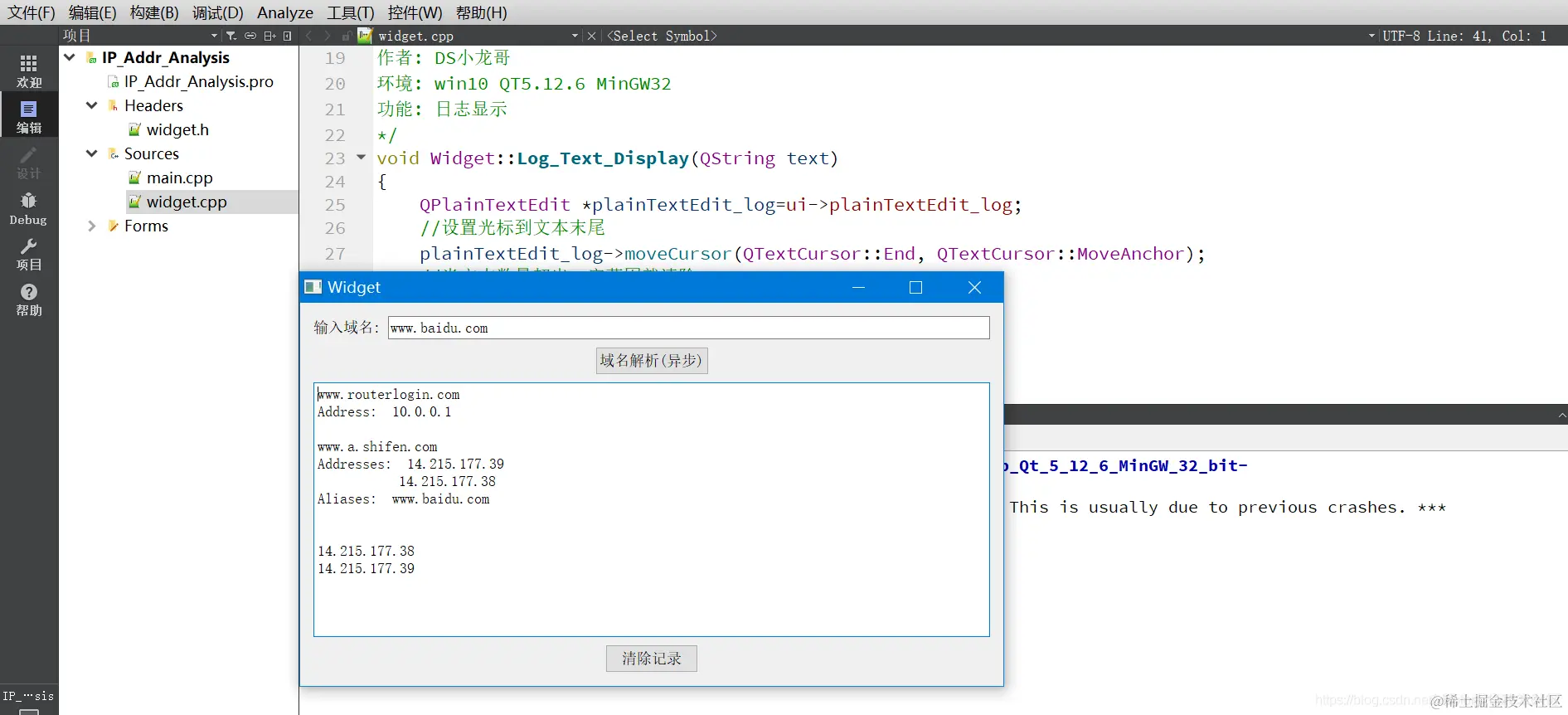1568x715 pixels.
Task: Click the file lock icon in editor toolbar
Action: click(x=346, y=36)
